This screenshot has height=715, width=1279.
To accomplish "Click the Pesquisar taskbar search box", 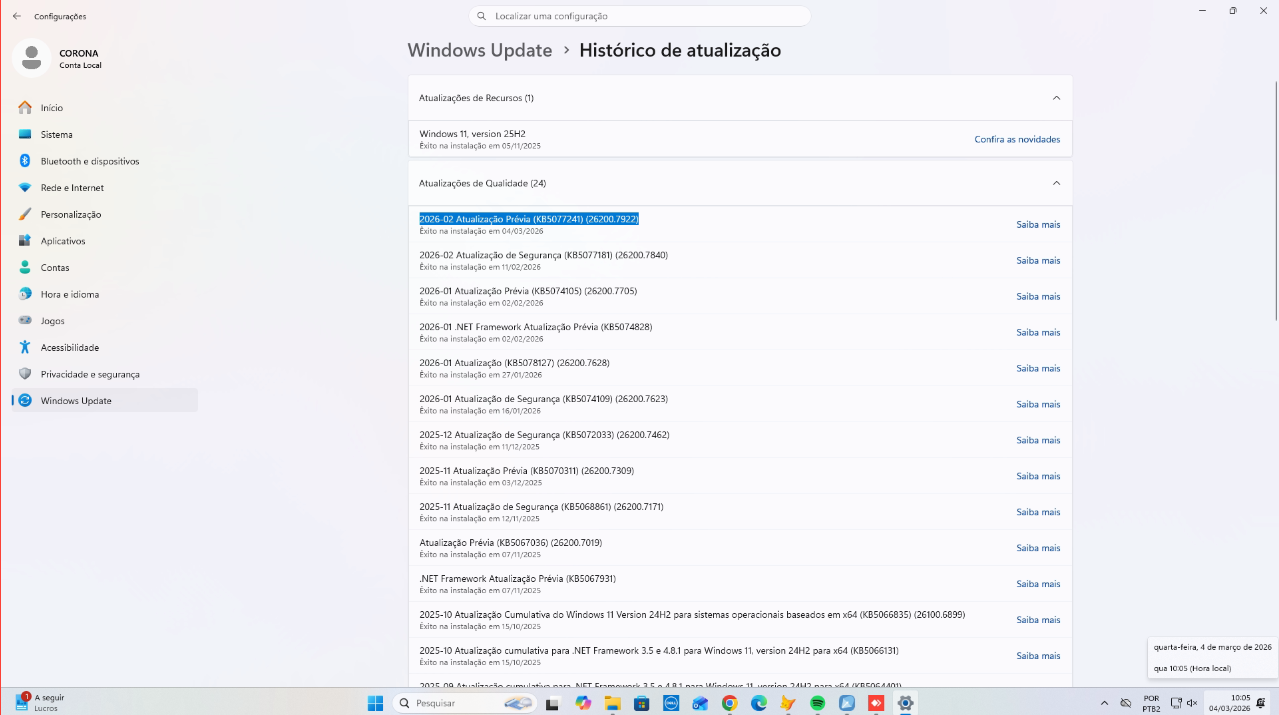I will 464,703.
